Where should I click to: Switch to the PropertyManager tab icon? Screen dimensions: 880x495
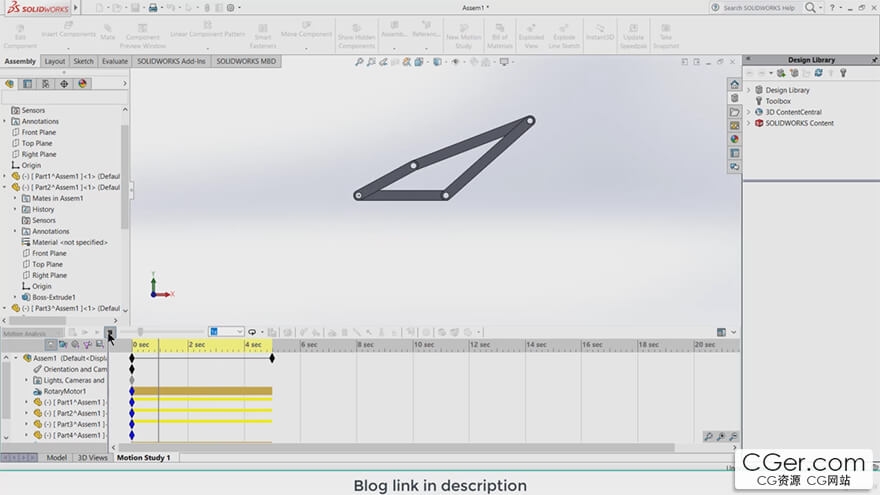coord(28,84)
